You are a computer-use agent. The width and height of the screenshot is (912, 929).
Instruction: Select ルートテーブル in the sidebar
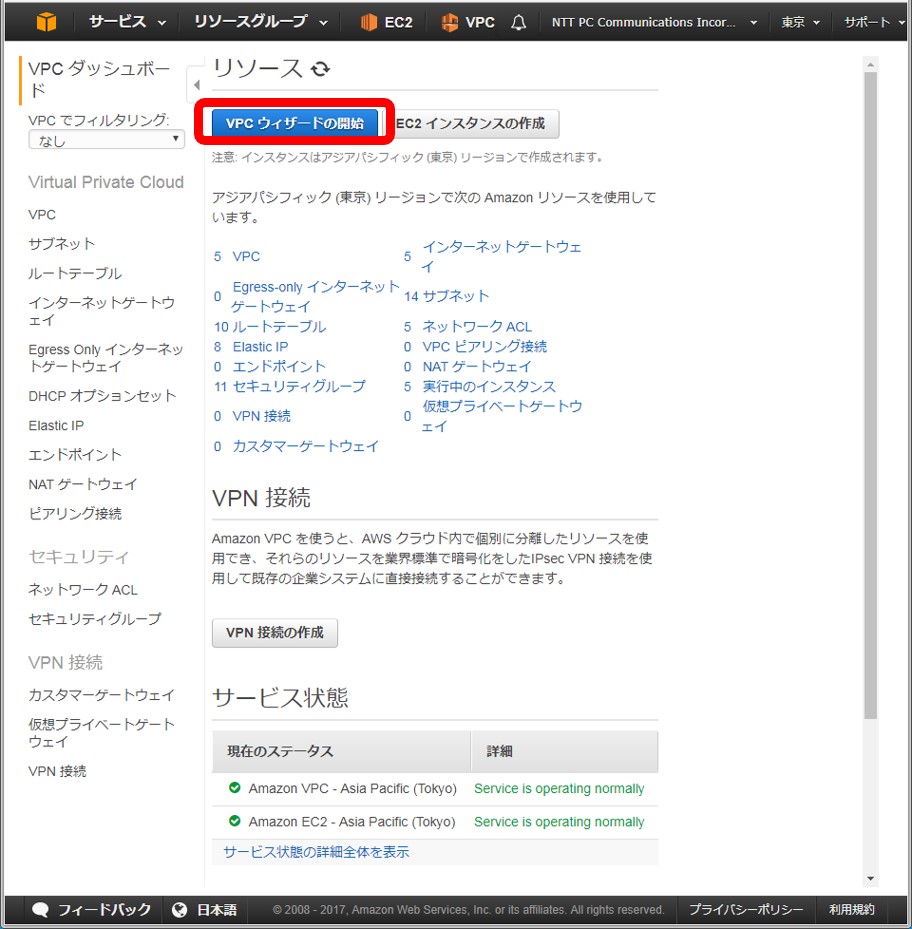(75, 273)
